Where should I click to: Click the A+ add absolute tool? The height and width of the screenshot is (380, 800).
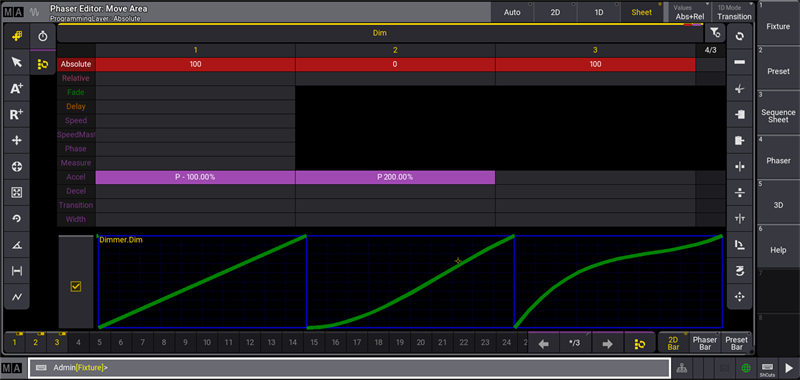point(17,88)
